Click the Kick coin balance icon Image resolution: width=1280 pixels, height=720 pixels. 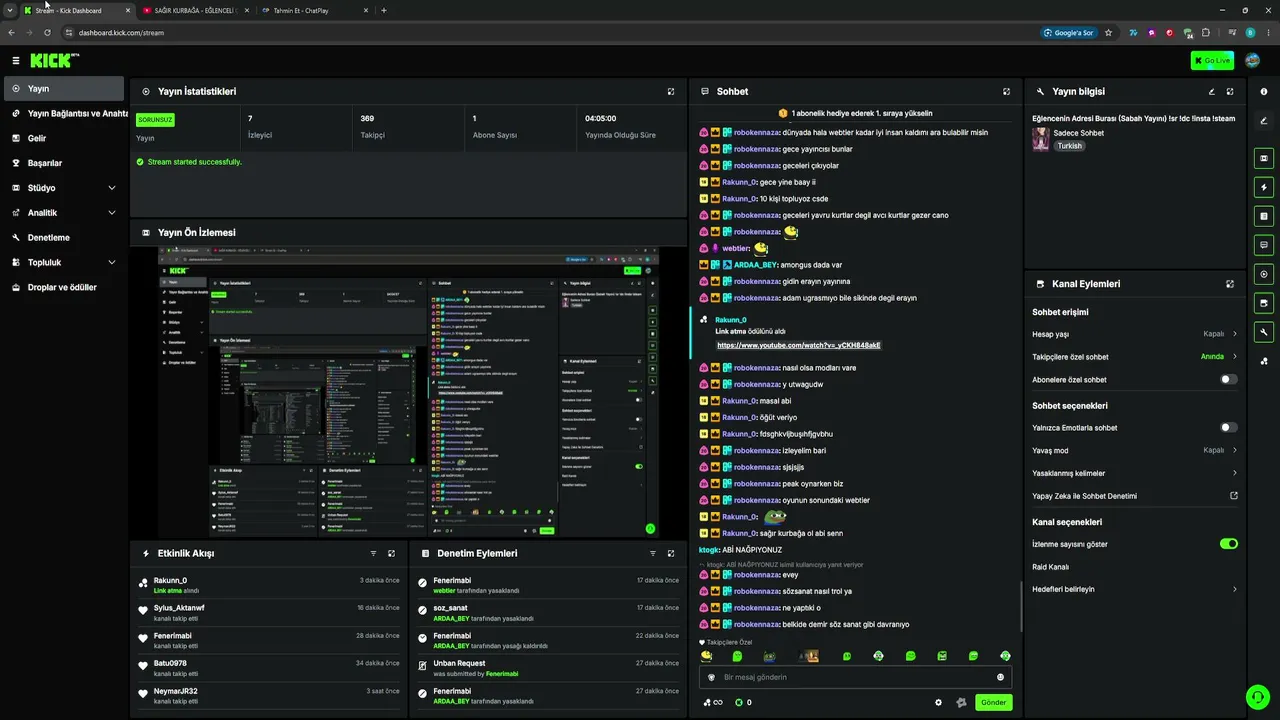(739, 702)
